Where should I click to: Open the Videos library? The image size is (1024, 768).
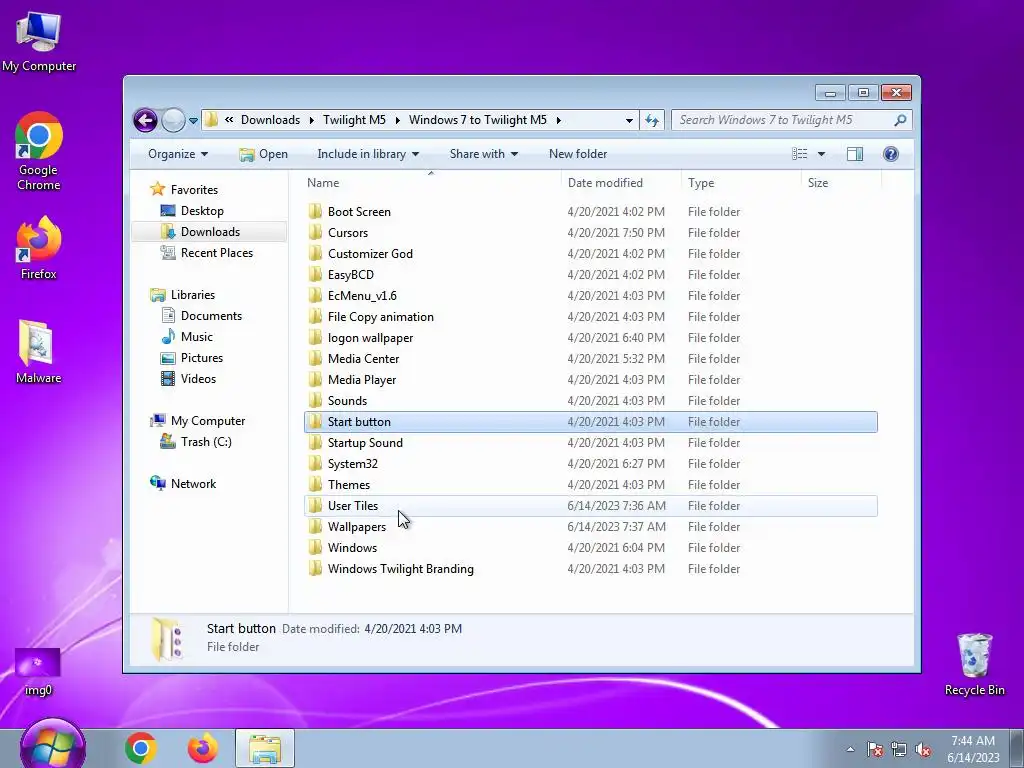(x=198, y=379)
